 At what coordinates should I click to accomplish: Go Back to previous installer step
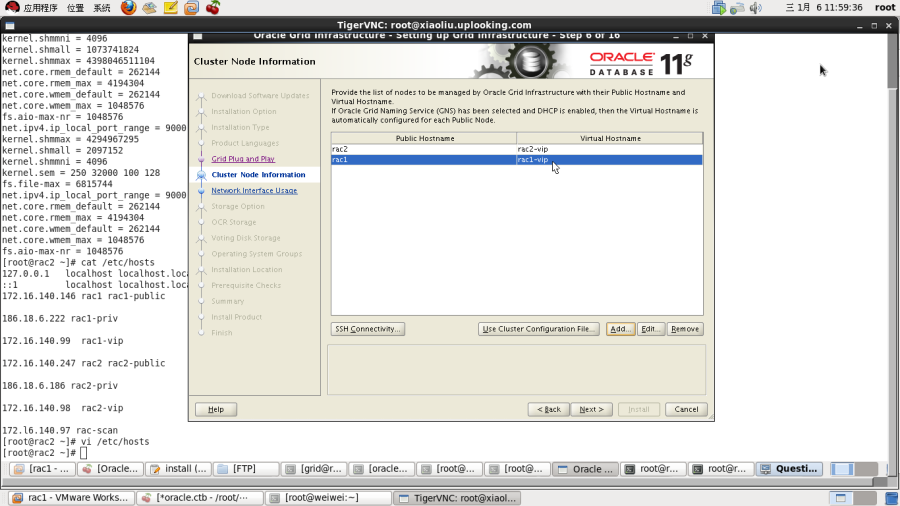pos(549,409)
